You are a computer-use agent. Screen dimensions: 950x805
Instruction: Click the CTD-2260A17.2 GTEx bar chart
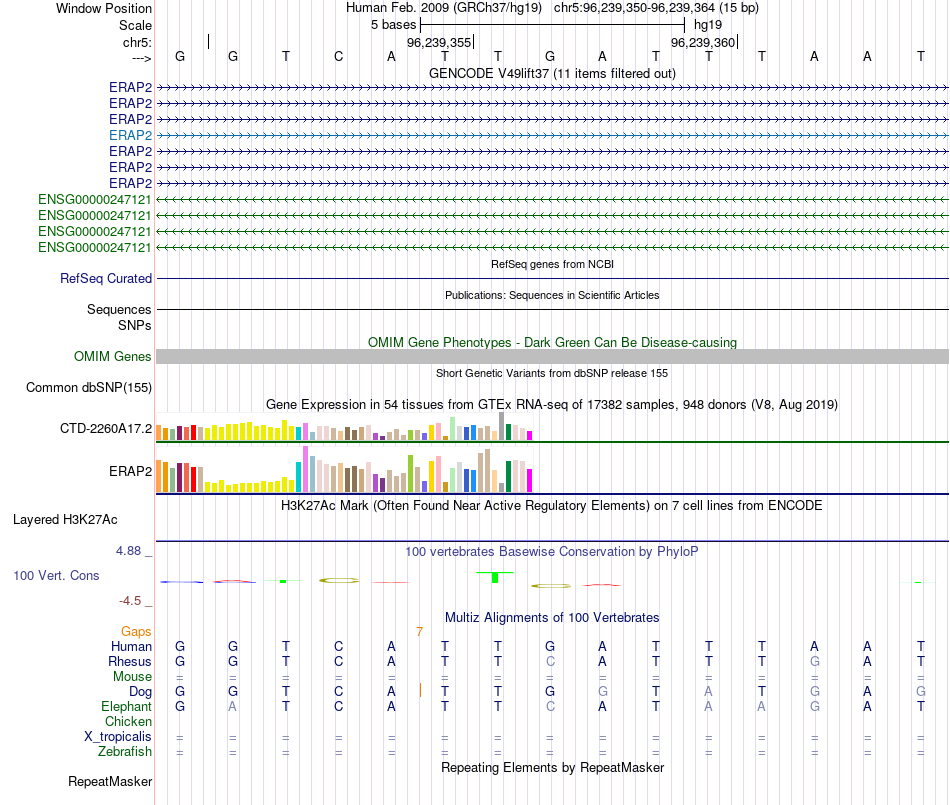click(x=344, y=427)
